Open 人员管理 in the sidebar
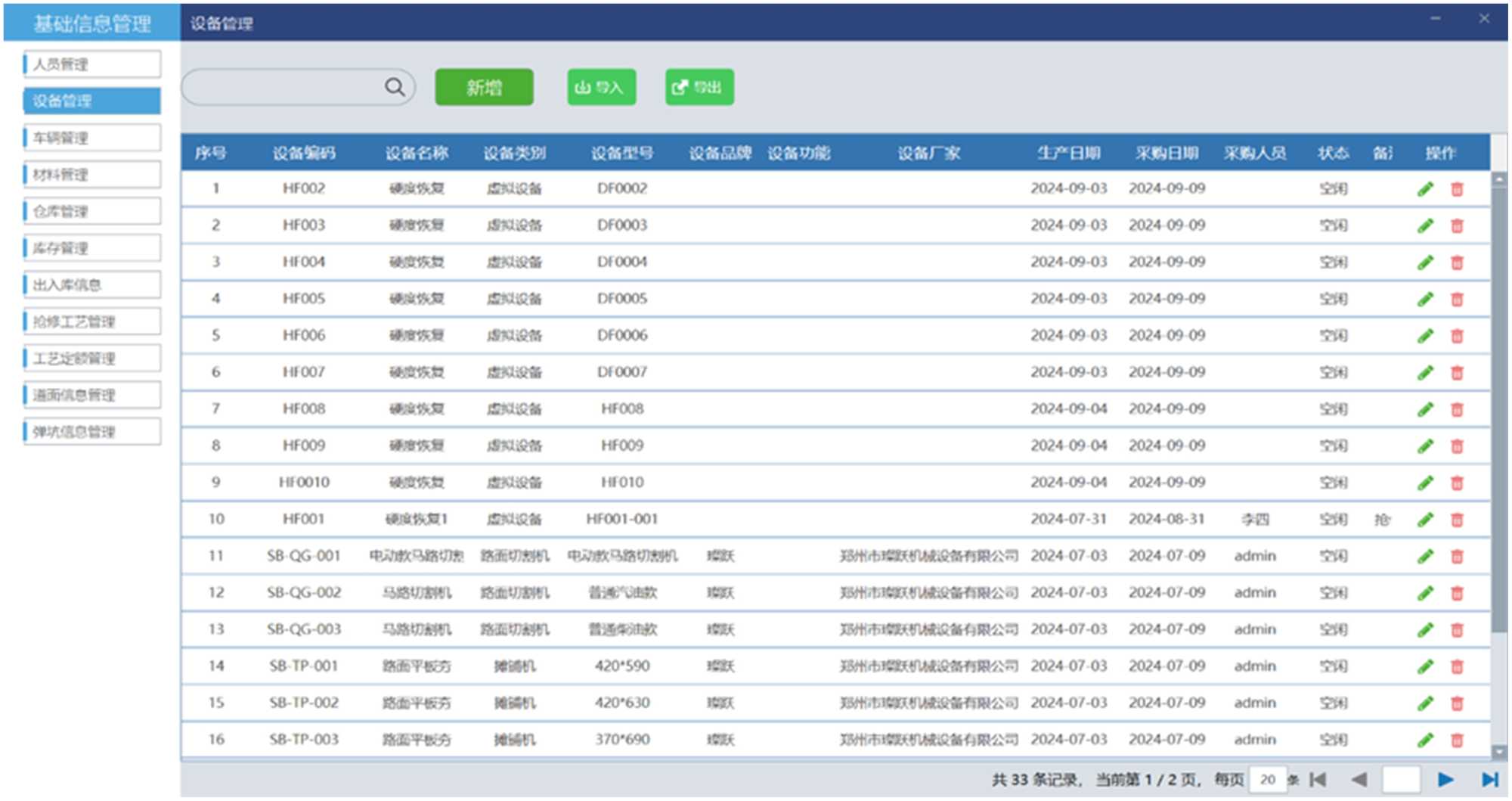The width and height of the screenshot is (1512, 801). coord(92,64)
